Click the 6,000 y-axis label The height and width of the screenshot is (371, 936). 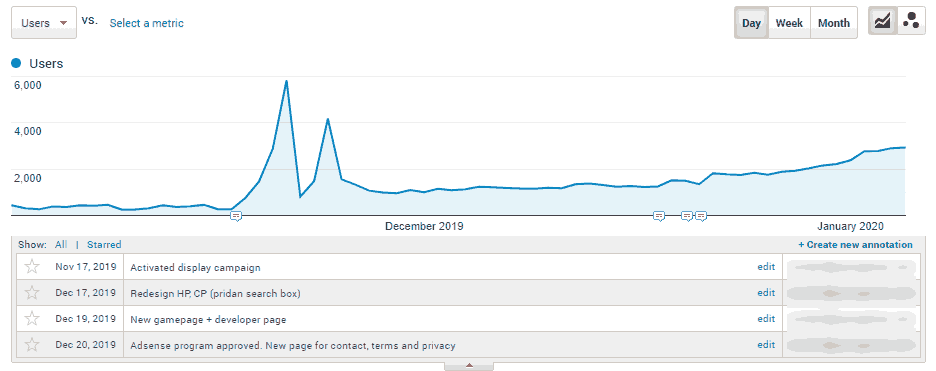point(27,85)
